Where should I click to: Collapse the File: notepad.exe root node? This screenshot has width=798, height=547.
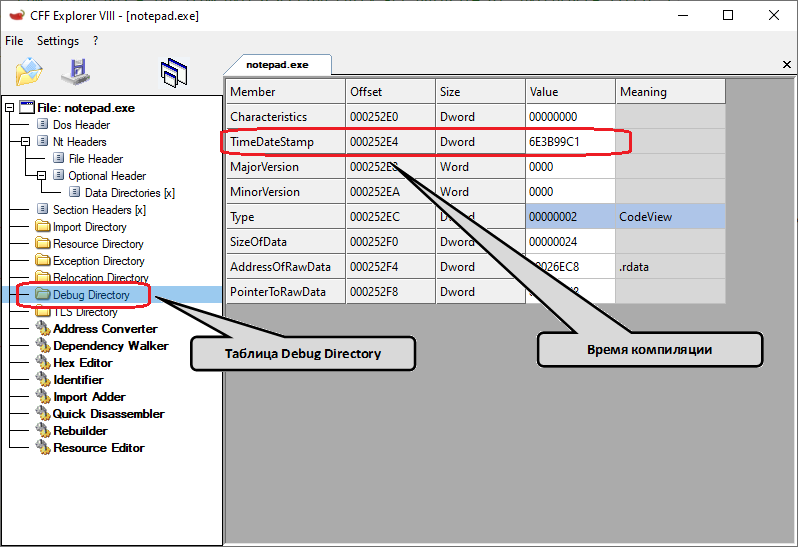(x=9, y=107)
